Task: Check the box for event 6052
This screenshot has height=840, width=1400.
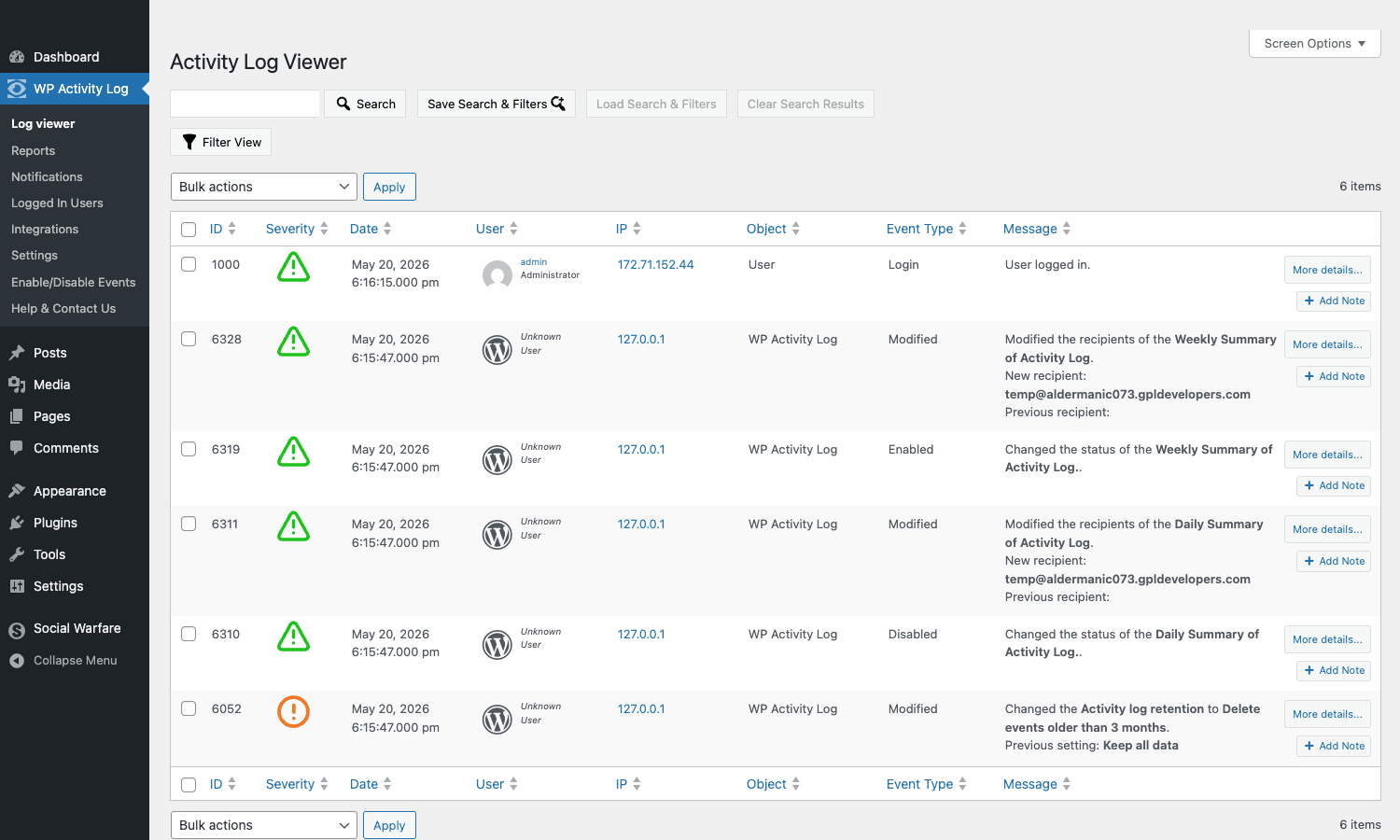Action: [189, 708]
